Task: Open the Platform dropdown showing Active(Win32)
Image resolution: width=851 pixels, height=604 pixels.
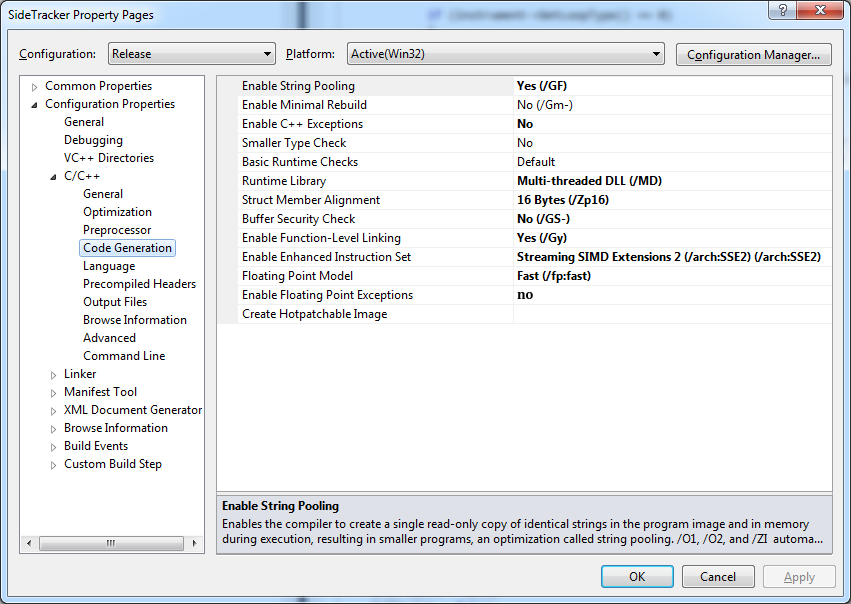Action: [x=505, y=54]
